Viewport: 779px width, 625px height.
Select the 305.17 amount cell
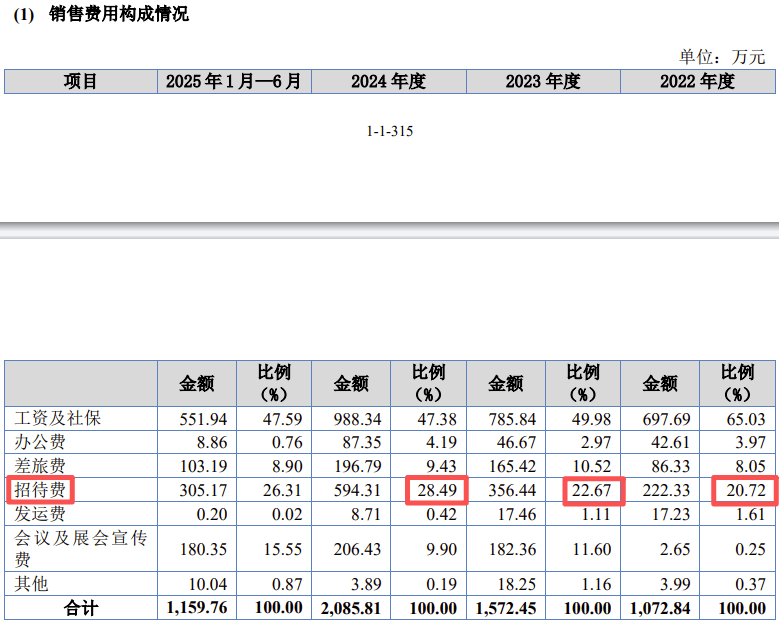(x=196, y=491)
